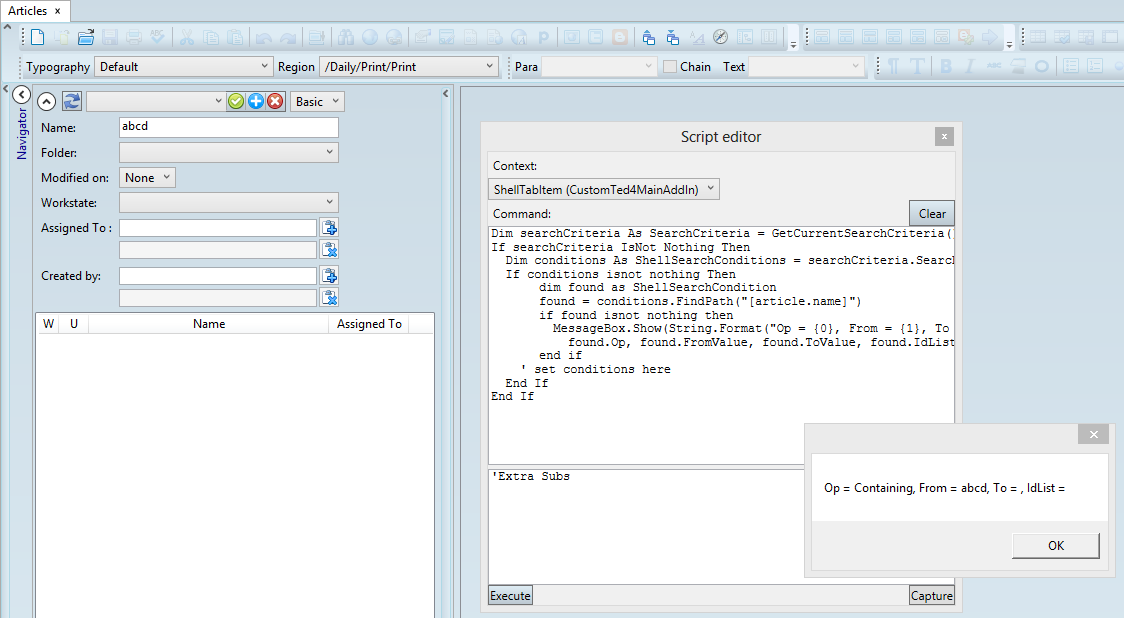Click the dimmed Redo arrow icon
The image size is (1124, 618).
pyautogui.click(x=287, y=37)
